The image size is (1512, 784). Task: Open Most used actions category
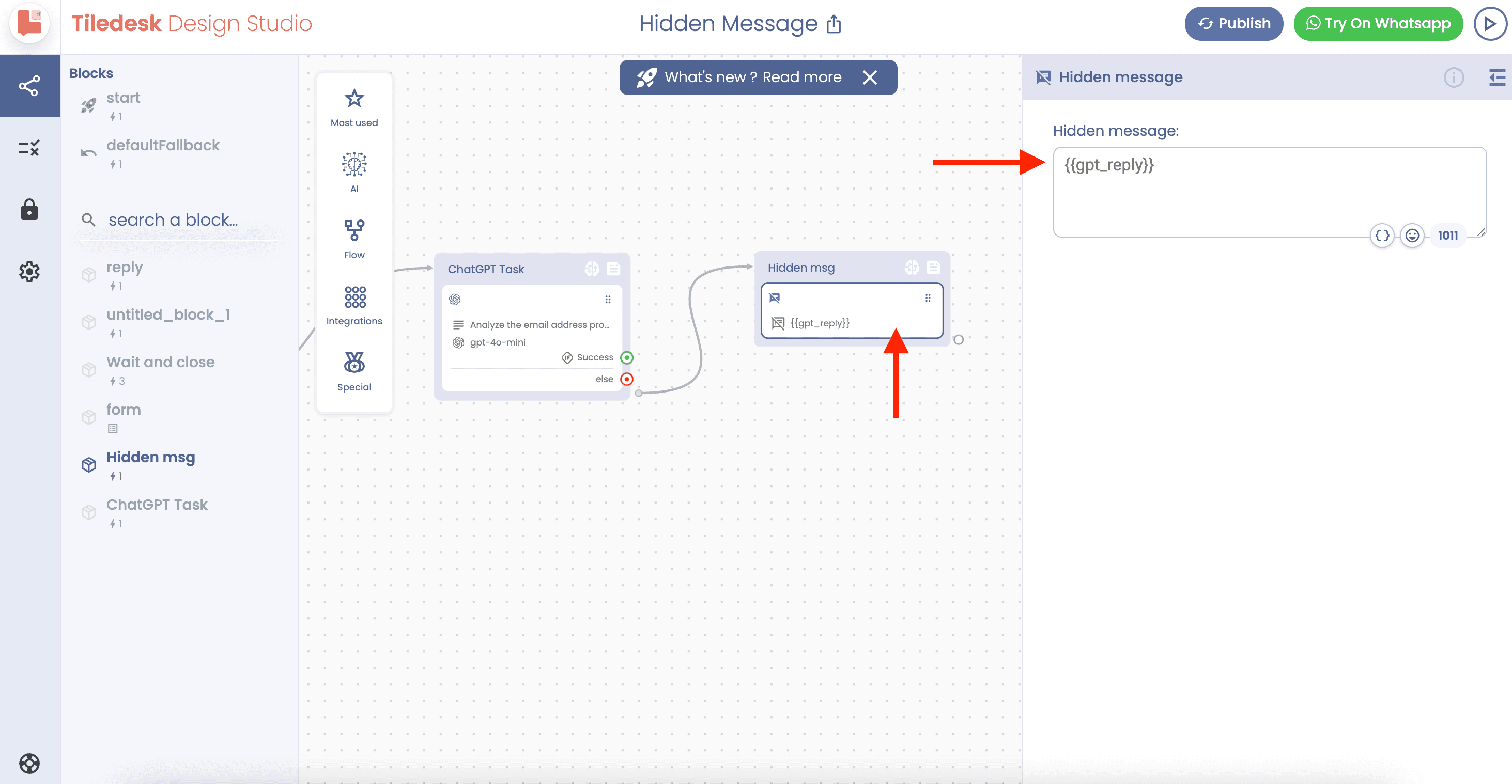[x=354, y=107]
